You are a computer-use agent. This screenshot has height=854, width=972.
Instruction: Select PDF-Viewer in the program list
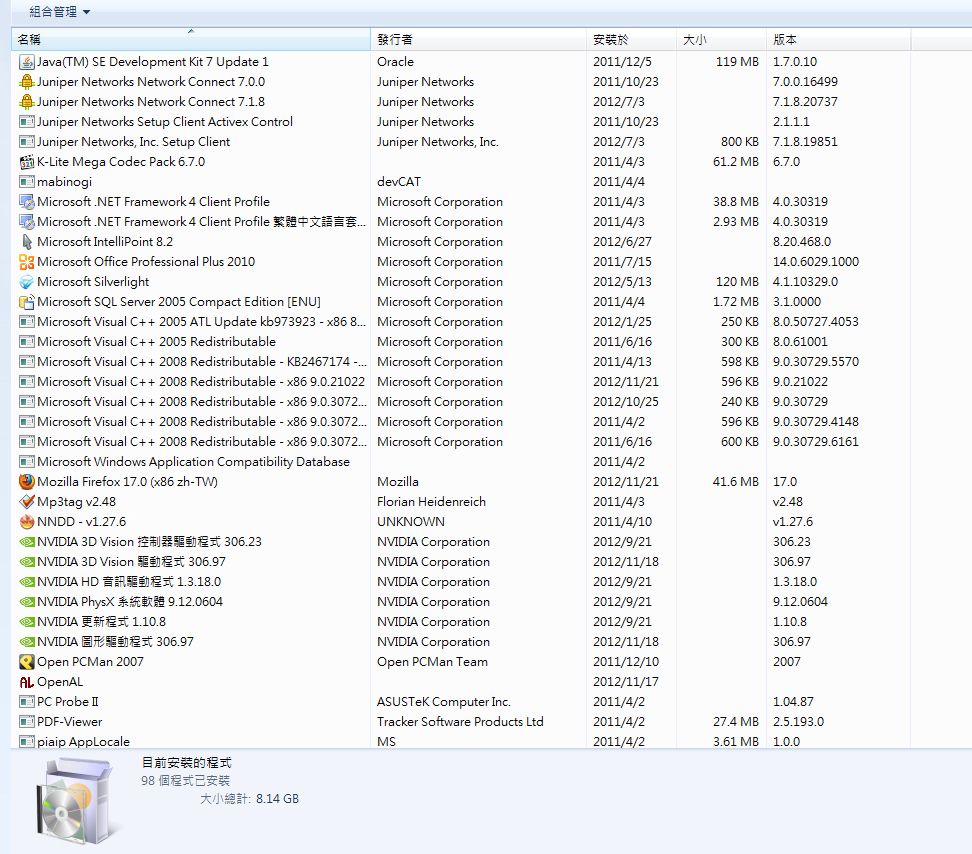tap(69, 722)
